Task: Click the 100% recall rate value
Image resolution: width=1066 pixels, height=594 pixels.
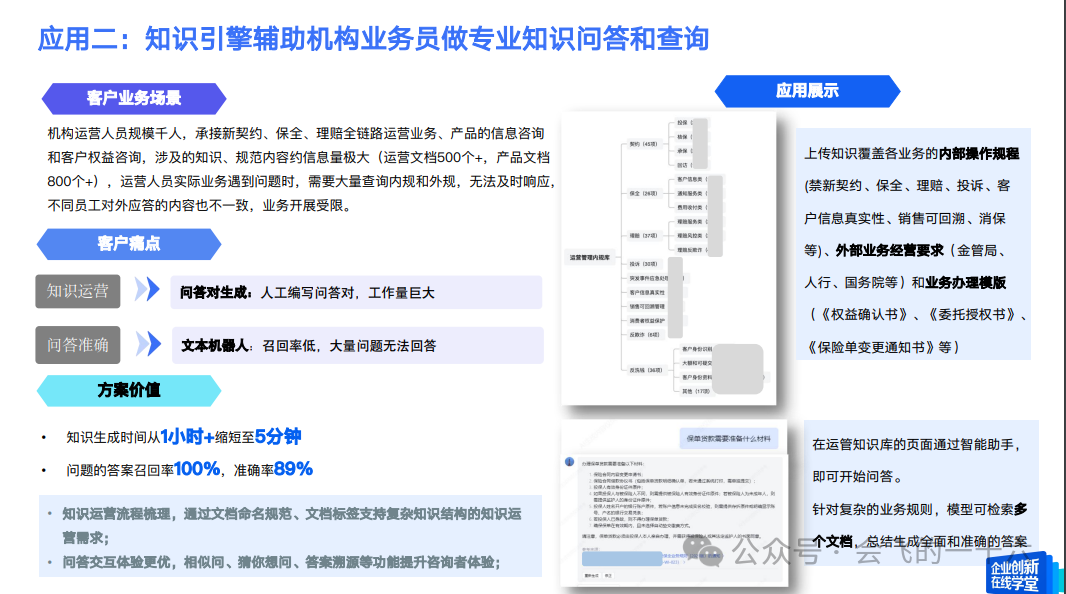Action: tap(197, 469)
